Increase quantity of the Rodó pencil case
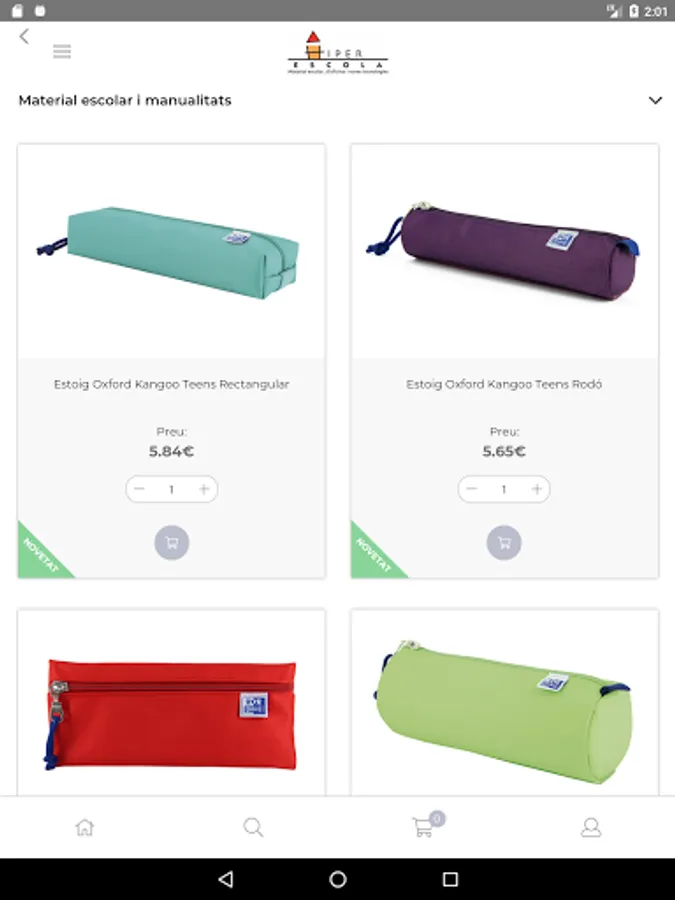 click(x=537, y=489)
